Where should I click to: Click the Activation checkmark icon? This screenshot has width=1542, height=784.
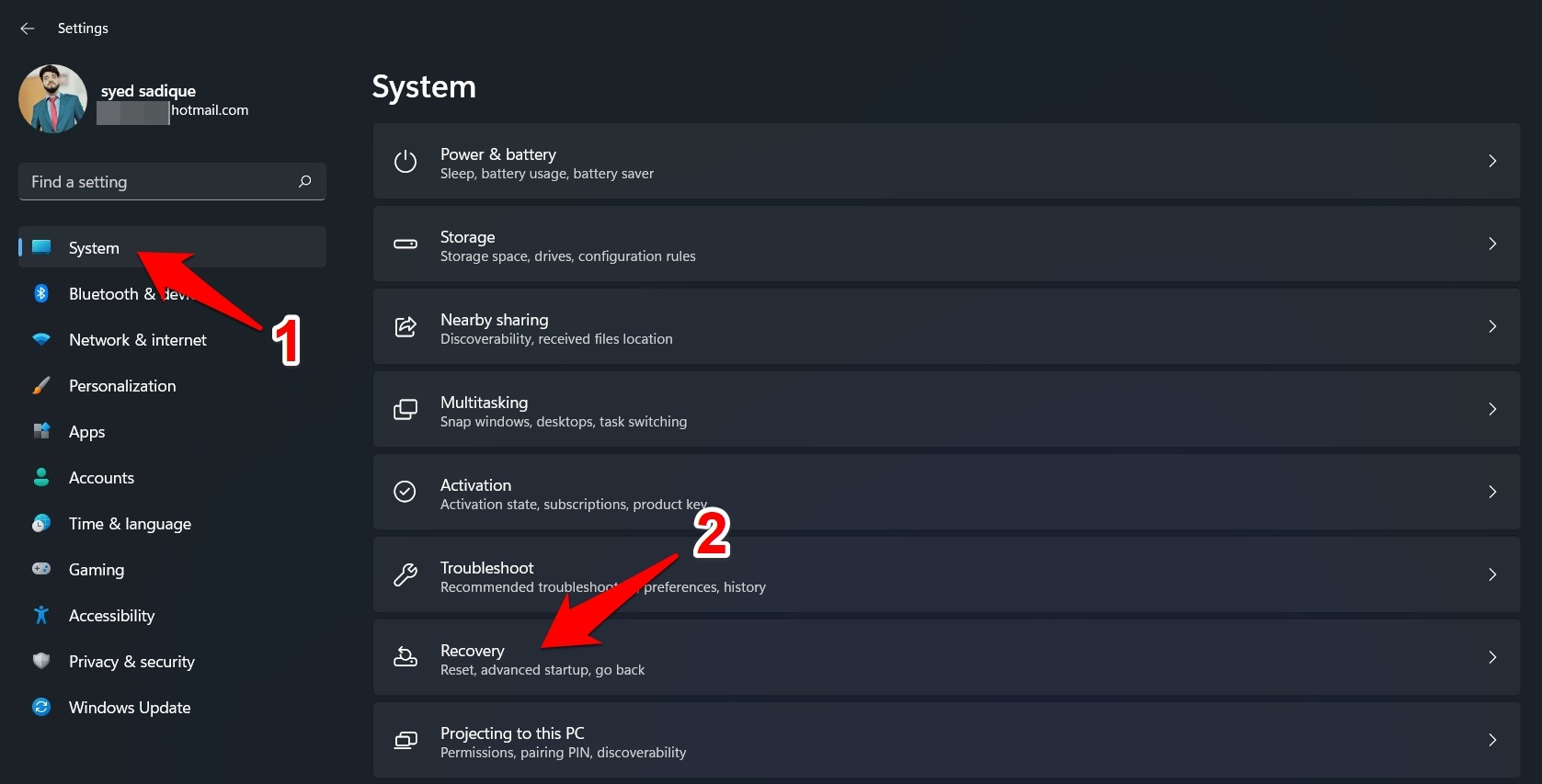pyautogui.click(x=405, y=493)
